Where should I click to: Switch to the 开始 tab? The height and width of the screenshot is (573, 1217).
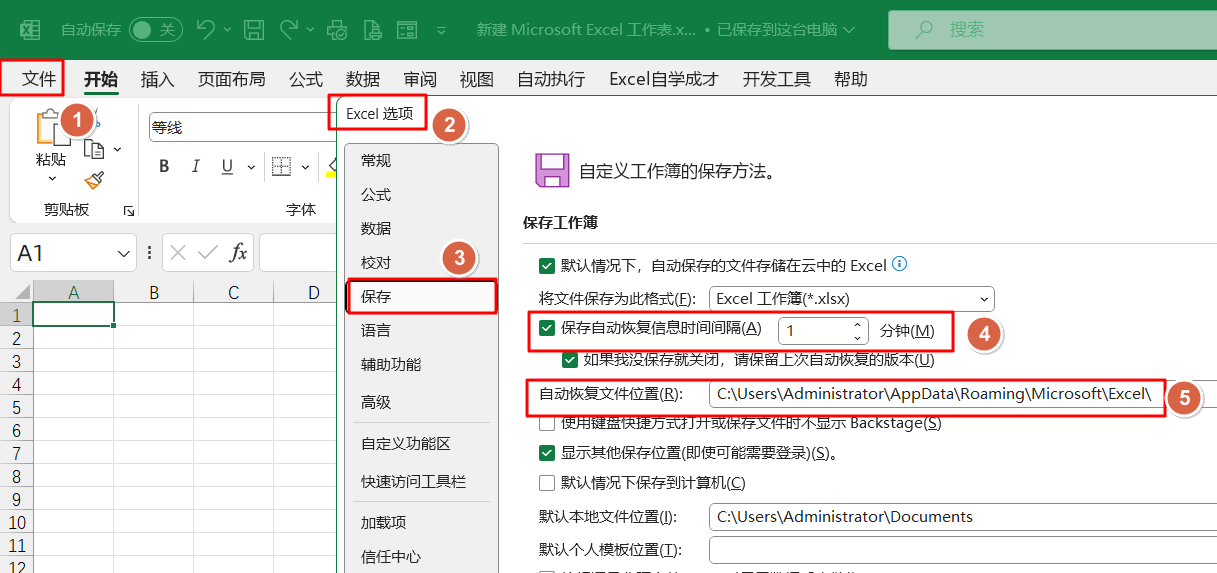point(101,79)
